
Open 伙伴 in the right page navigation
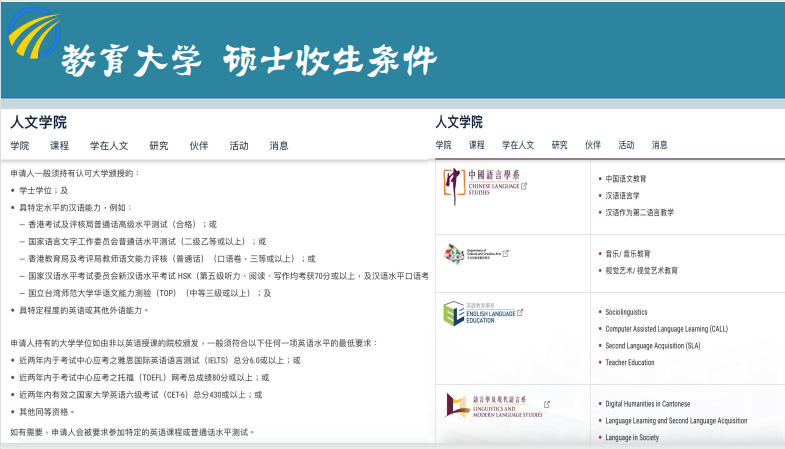593,145
